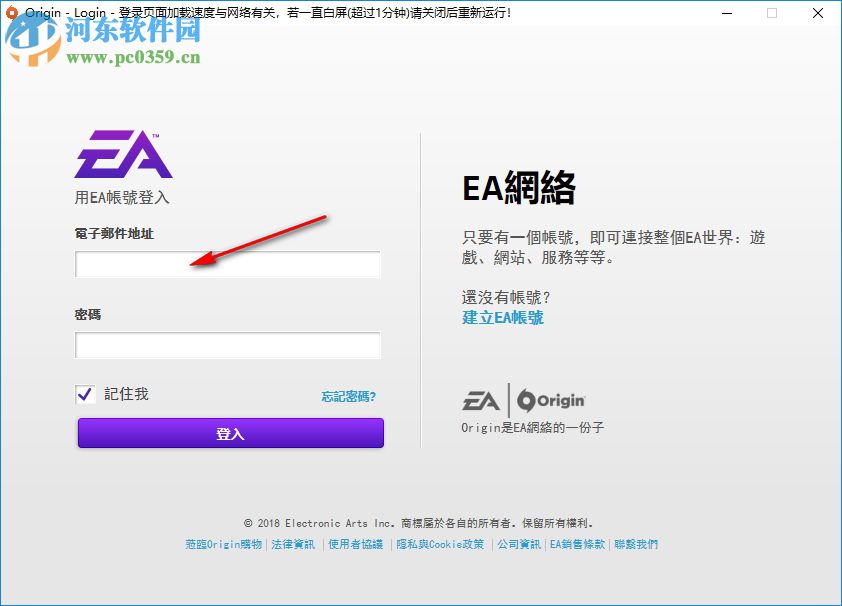842x606 pixels.
Task: Click the 電子郵件地址 email input field
Action: [x=228, y=263]
